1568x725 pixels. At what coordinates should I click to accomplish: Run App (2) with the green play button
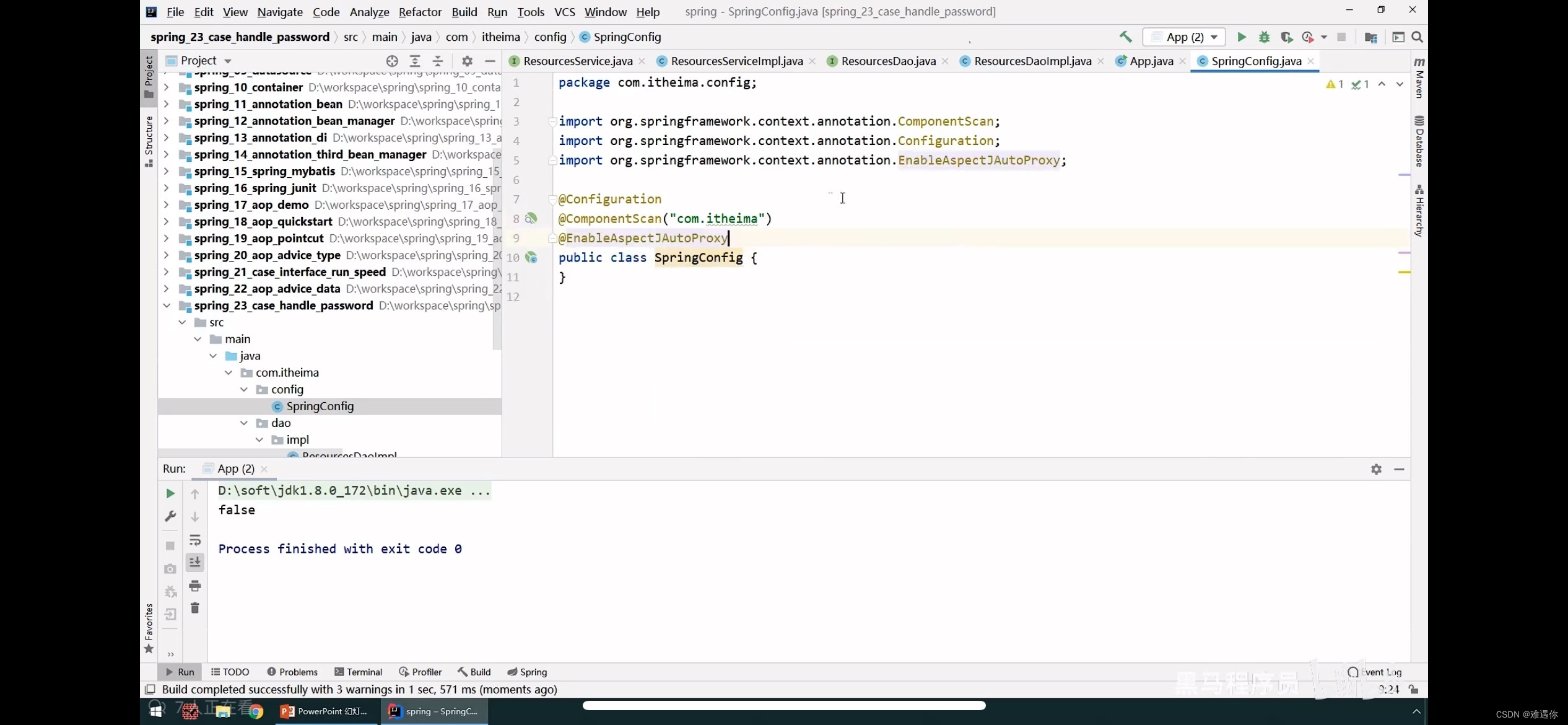[x=1242, y=37]
